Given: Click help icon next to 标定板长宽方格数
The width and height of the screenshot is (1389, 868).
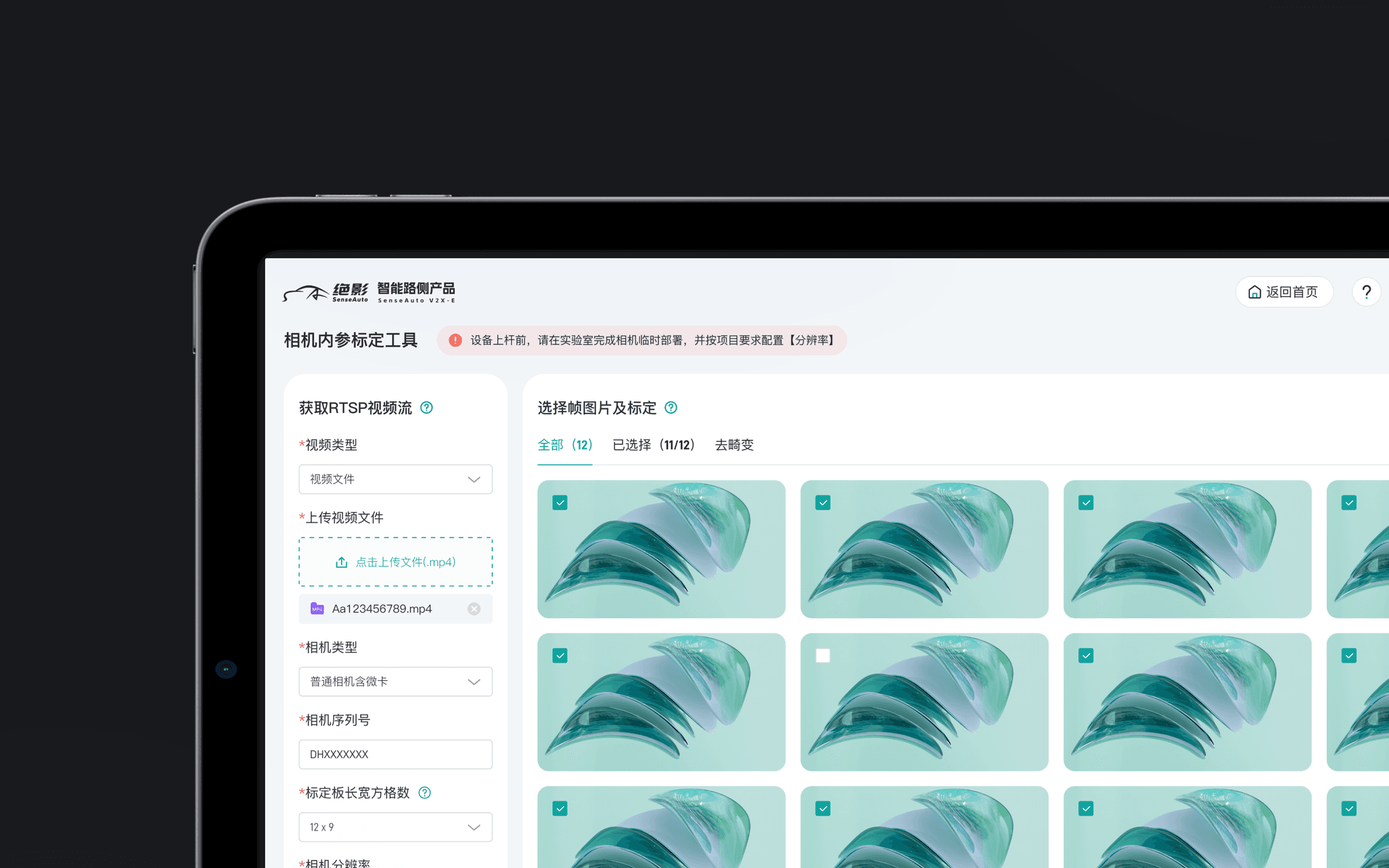Looking at the screenshot, I should pos(425,793).
